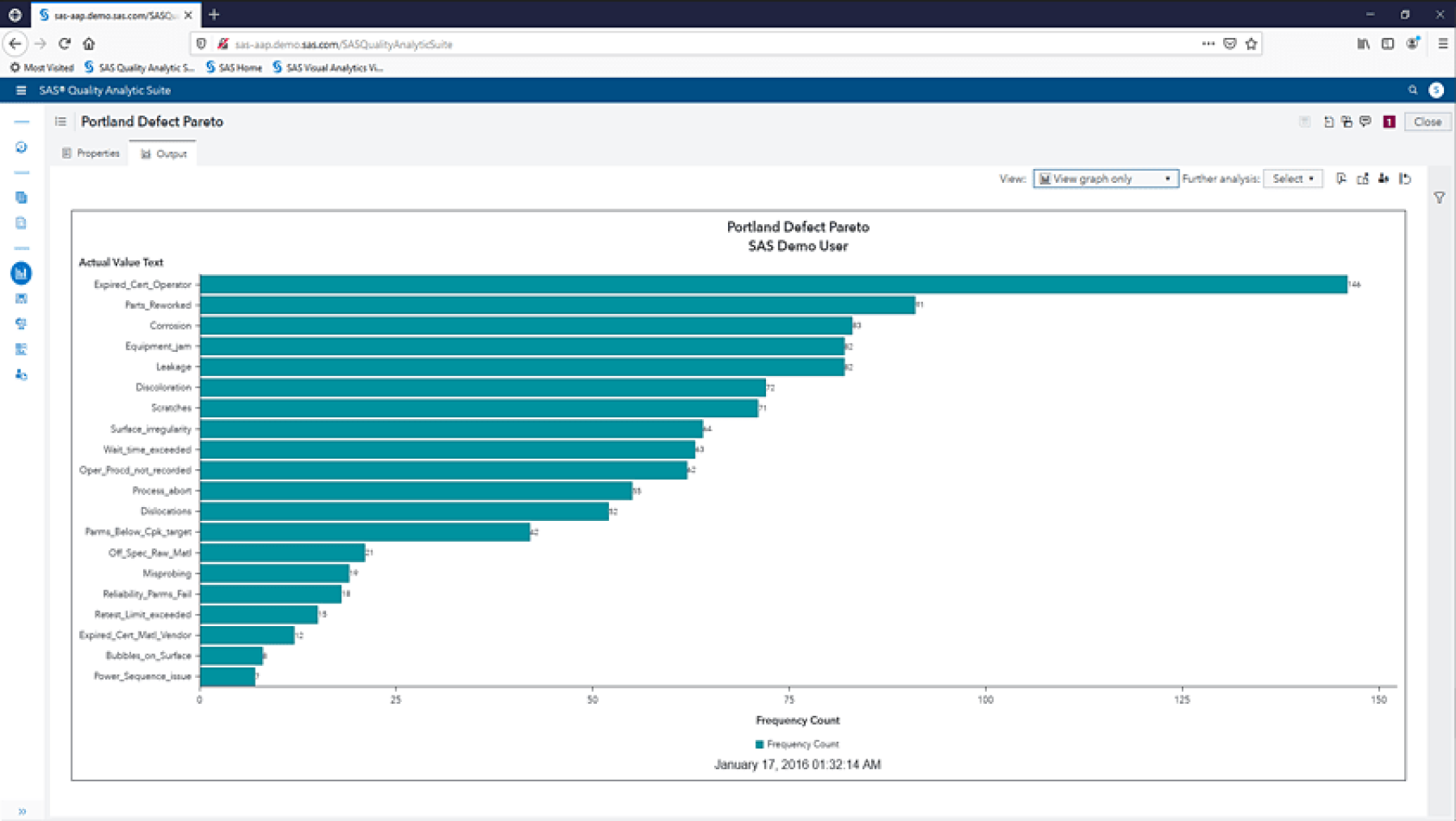Expand the sidebar with double chevron
The width and height of the screenshot is (1456, 821).
22,811
